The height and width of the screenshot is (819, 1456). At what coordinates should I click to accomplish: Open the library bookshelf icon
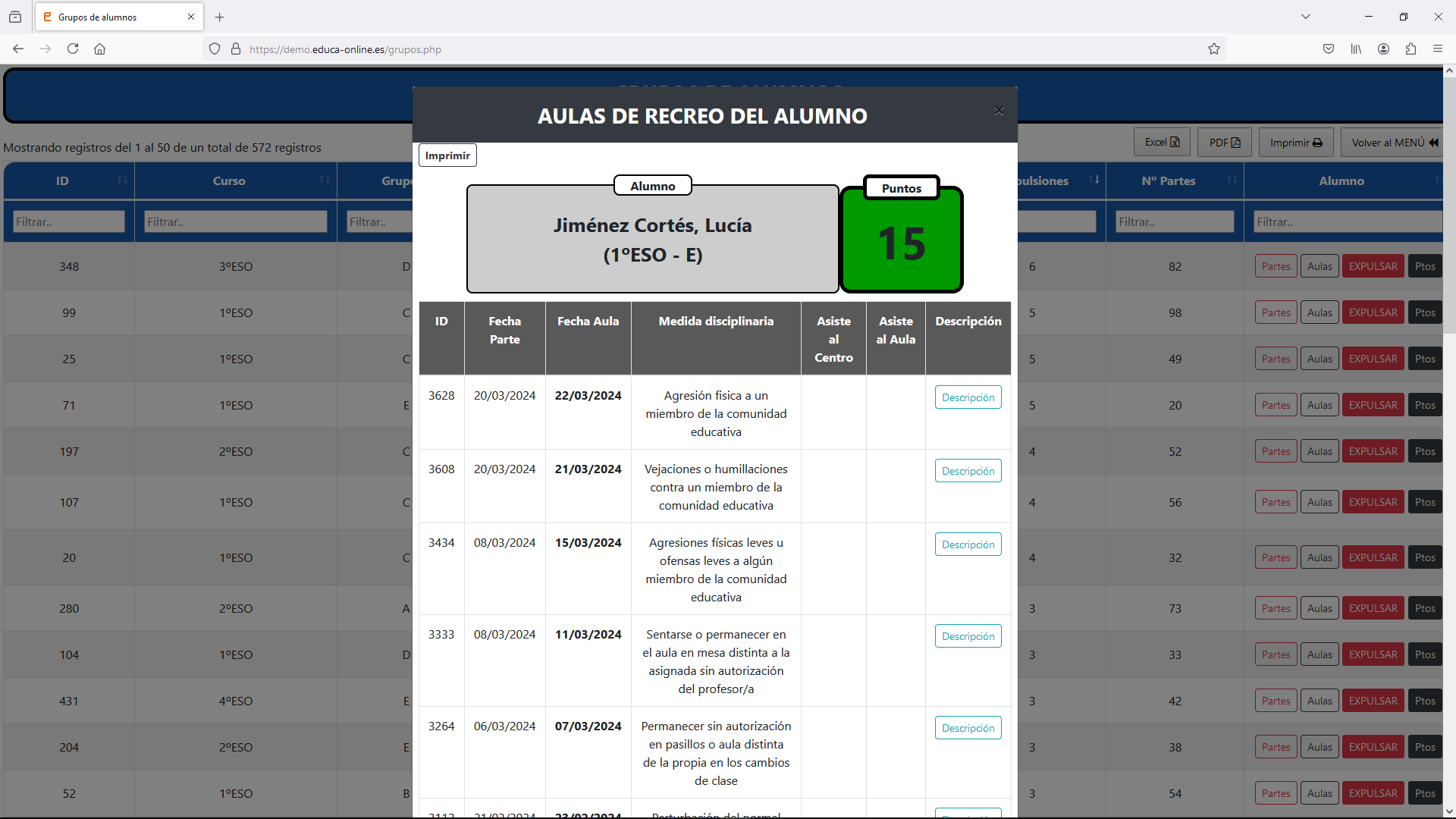point(1356,49)
